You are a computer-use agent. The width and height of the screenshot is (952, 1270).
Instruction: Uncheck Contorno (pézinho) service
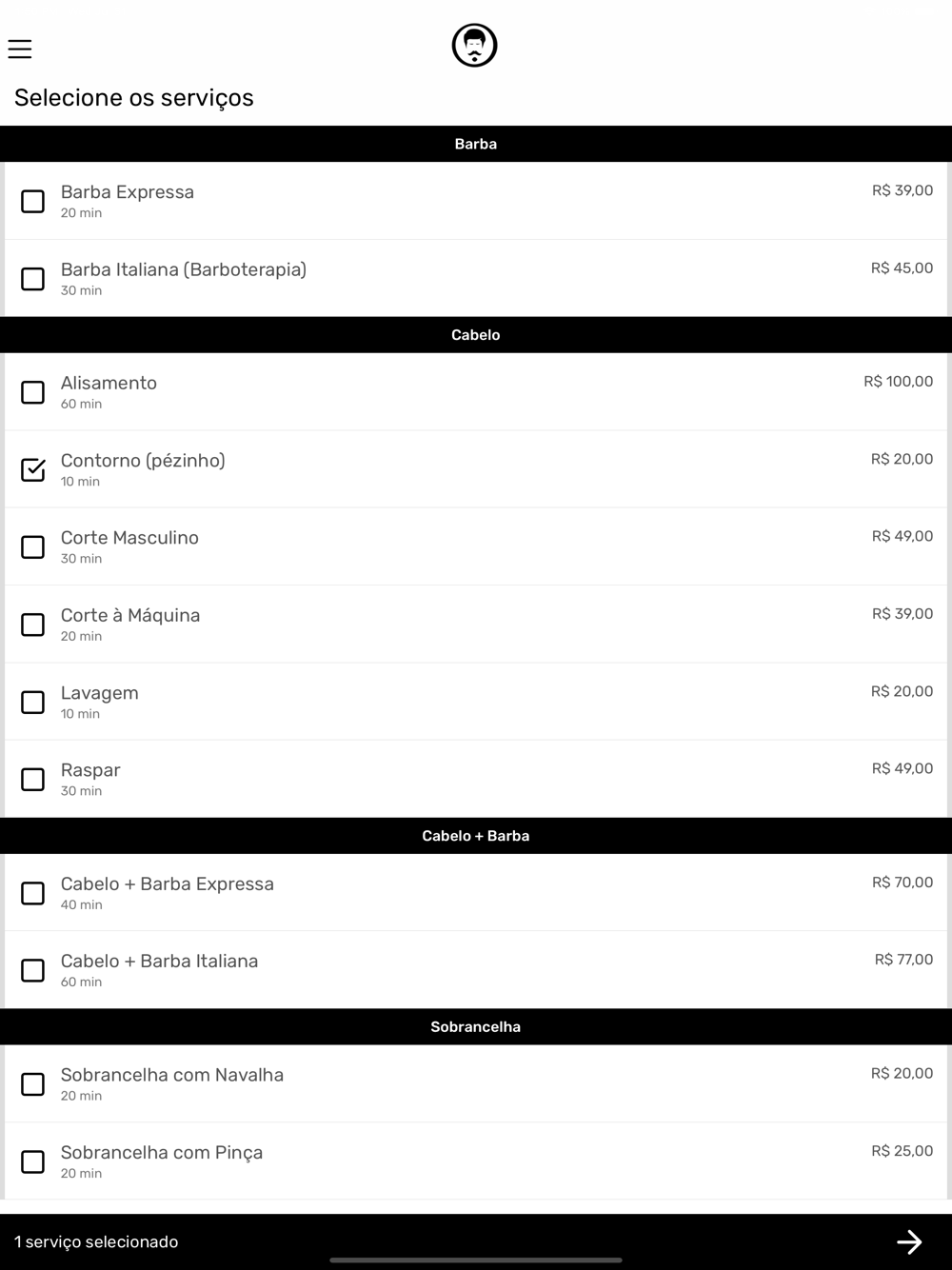pyautogui.click(x=33, y=469)
